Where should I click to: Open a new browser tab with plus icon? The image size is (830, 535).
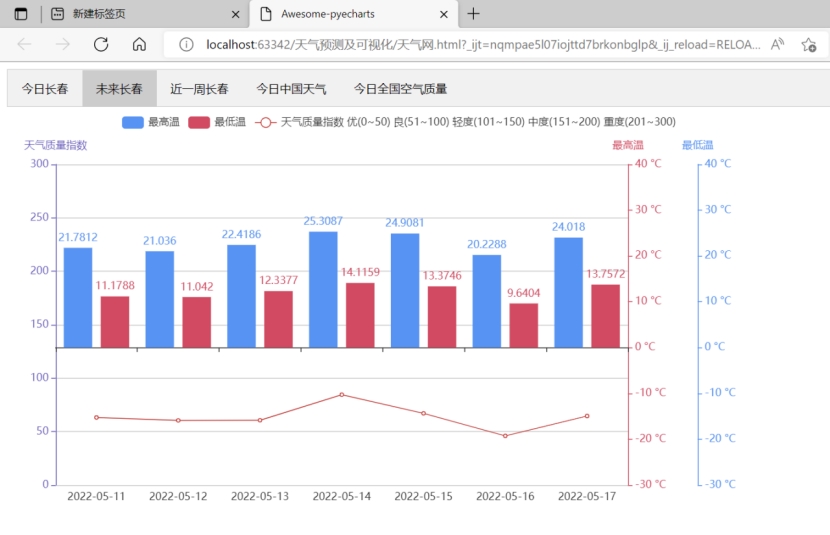(473, 14)
